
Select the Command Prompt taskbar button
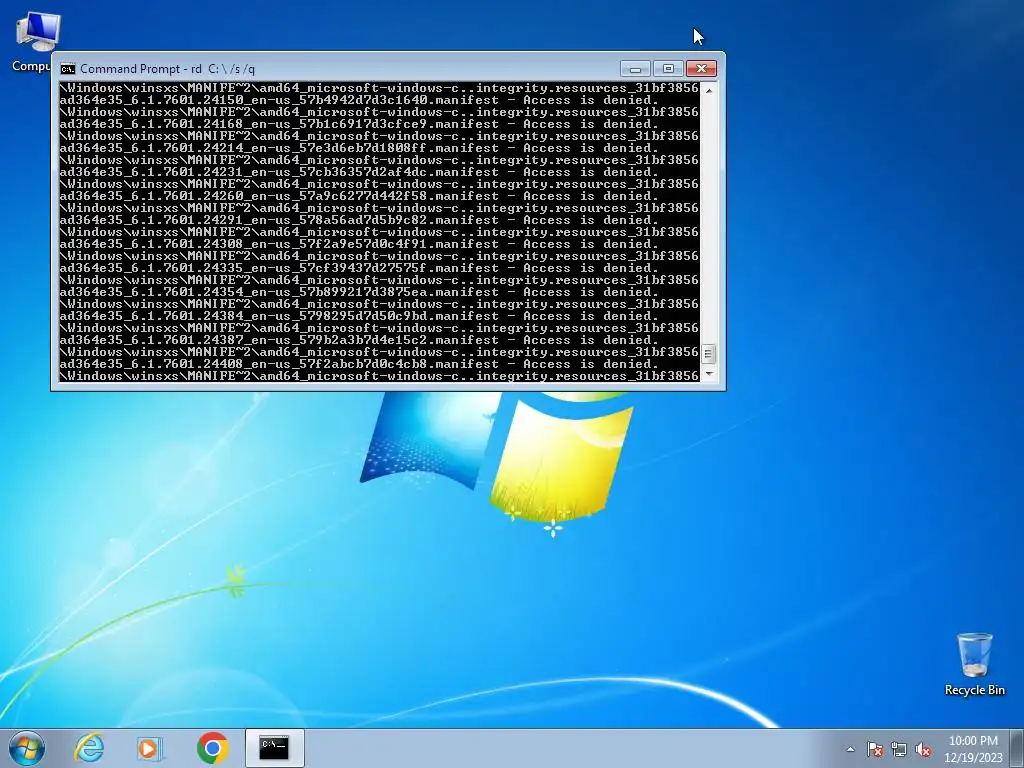[x=274, y=748]
